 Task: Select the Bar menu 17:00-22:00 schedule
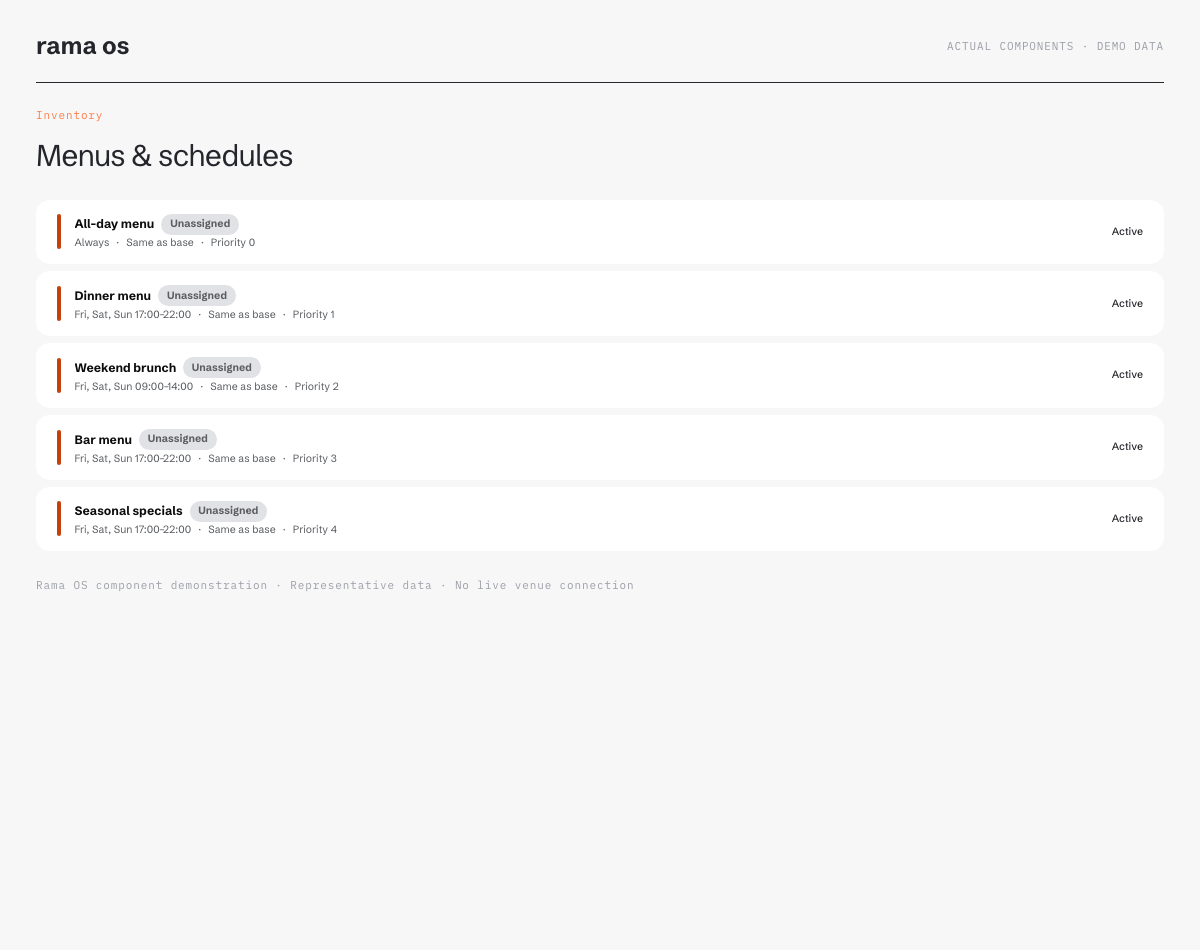(133, 459)
